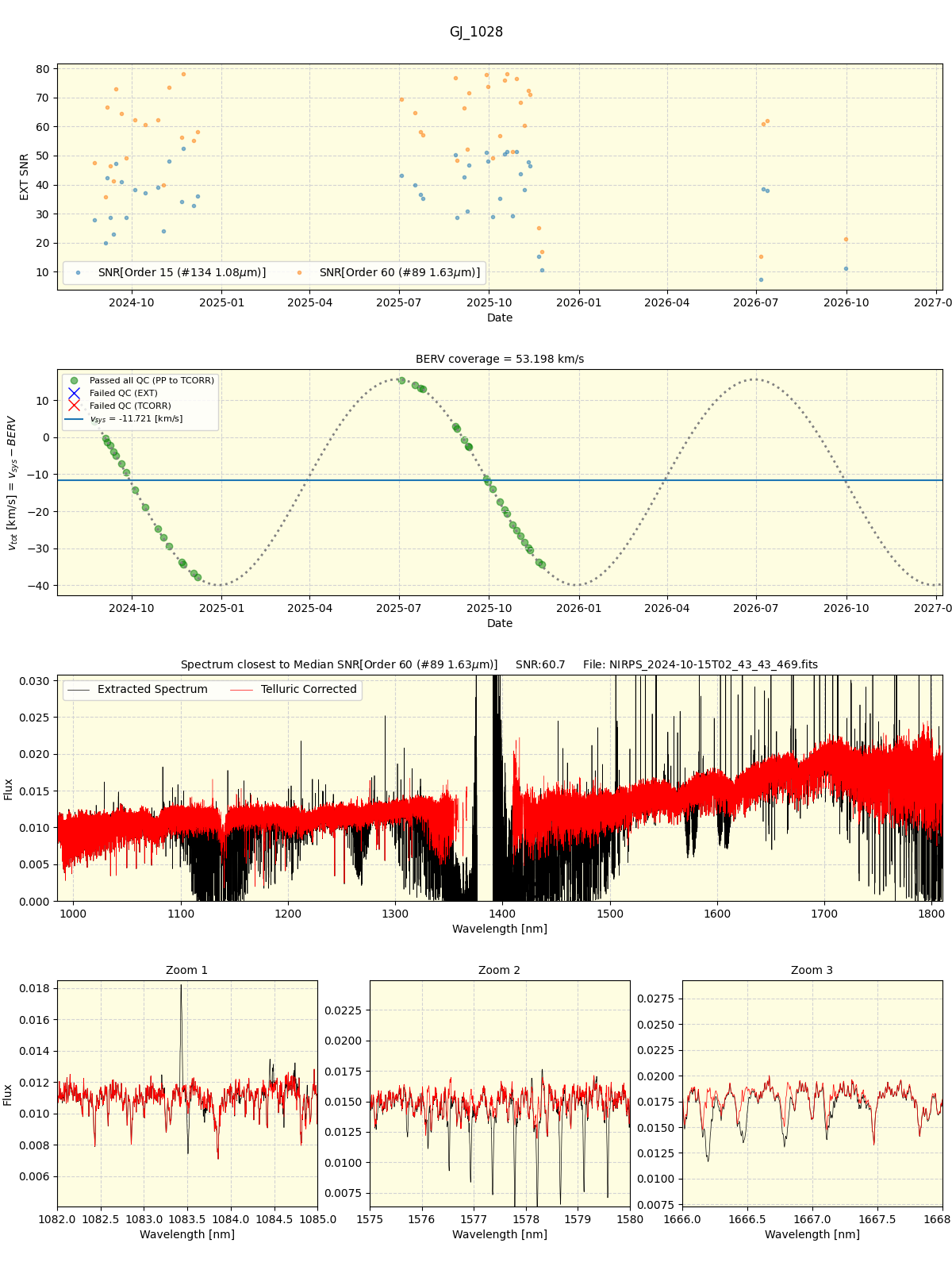Click the BERV coverage = 53.198 km/s title

pos(500,359)
